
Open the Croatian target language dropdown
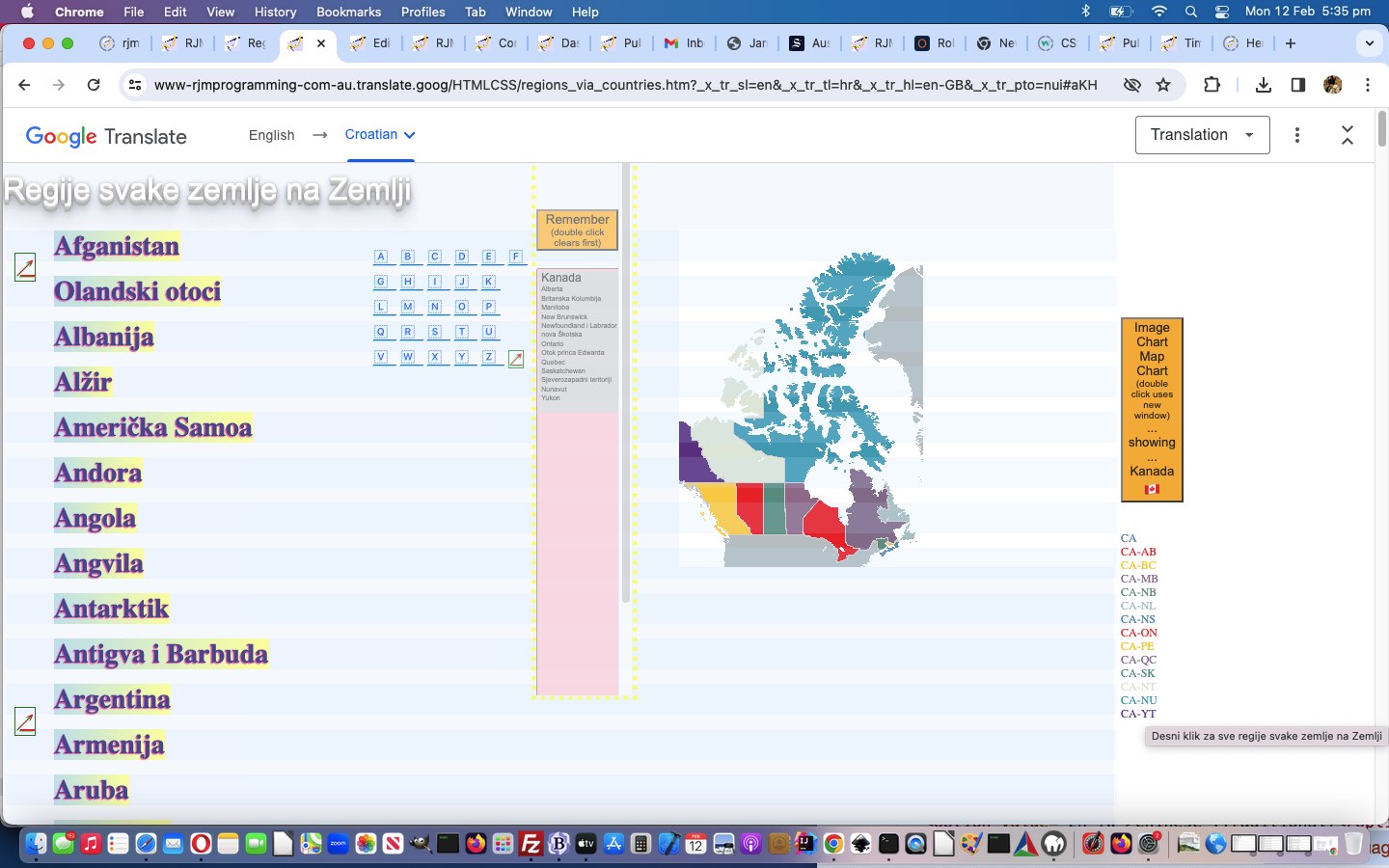(380, 135)
